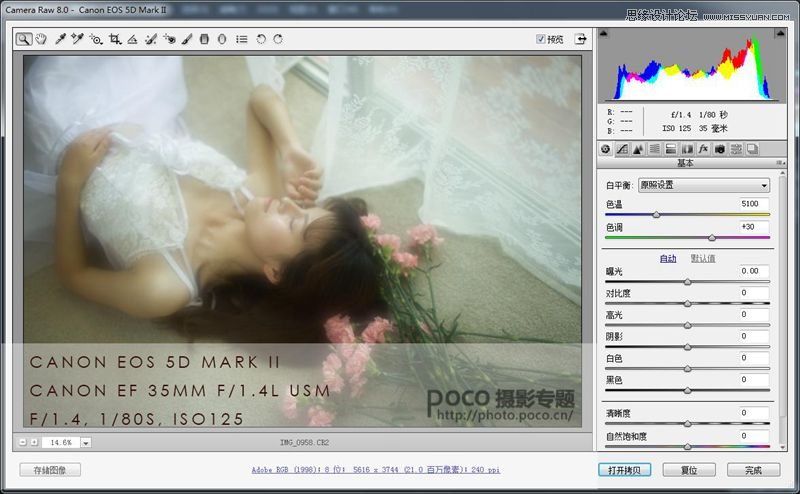
Task: Toggle highlight clipping warning in histogram
Action: [x=780, y=34]
